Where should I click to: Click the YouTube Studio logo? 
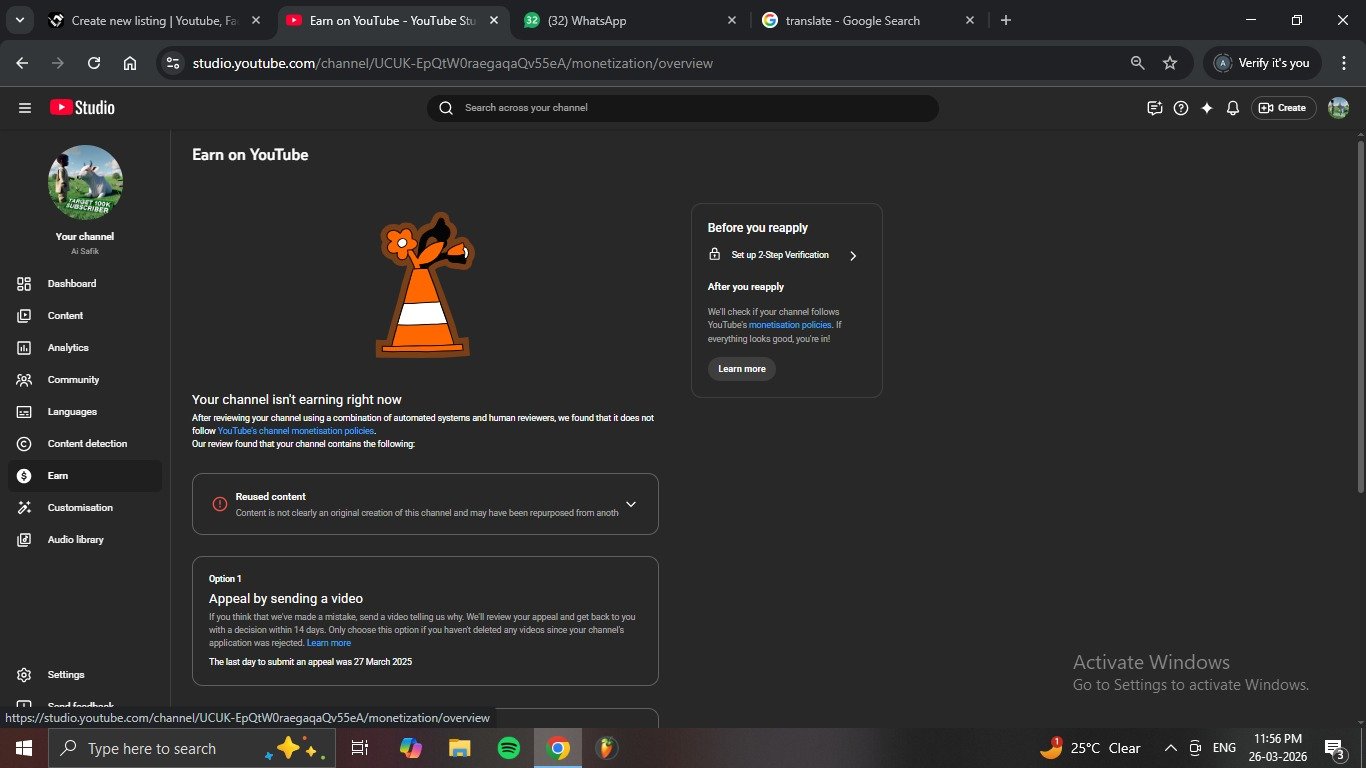click(x=82, y=108)
